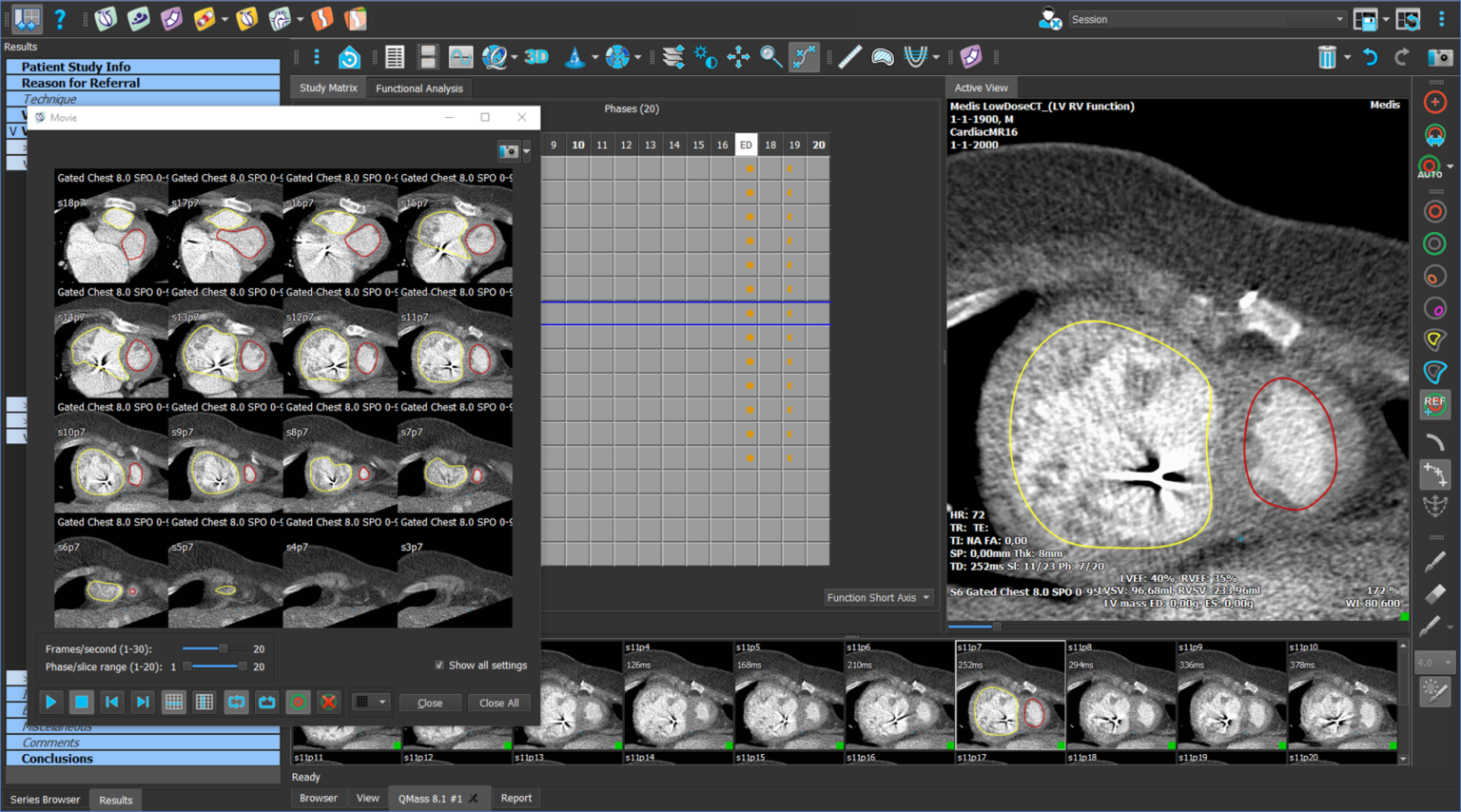
Task: Select the magnifying glass zoom tool
Action: (770, 57)
